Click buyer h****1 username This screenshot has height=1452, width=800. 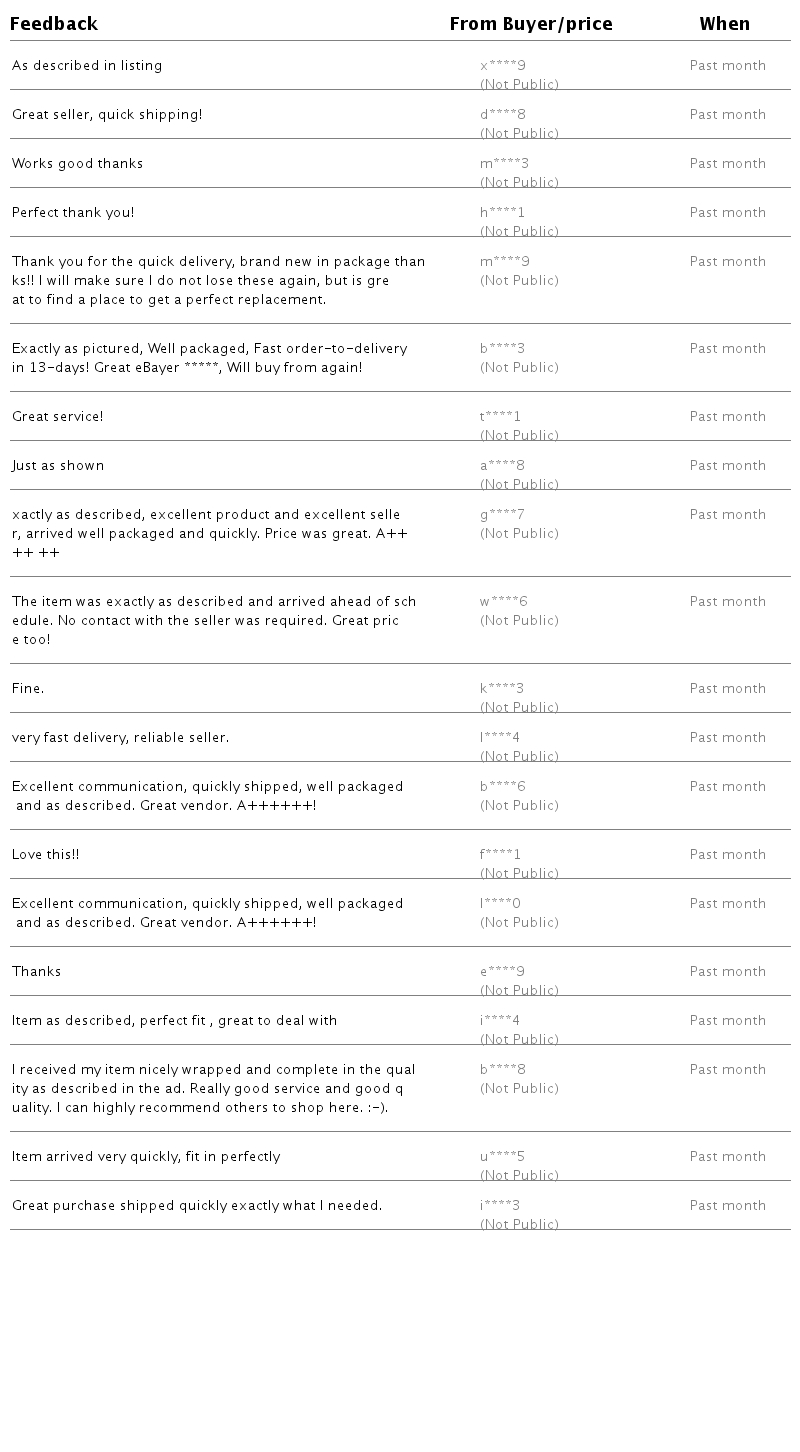click(502, 213)
